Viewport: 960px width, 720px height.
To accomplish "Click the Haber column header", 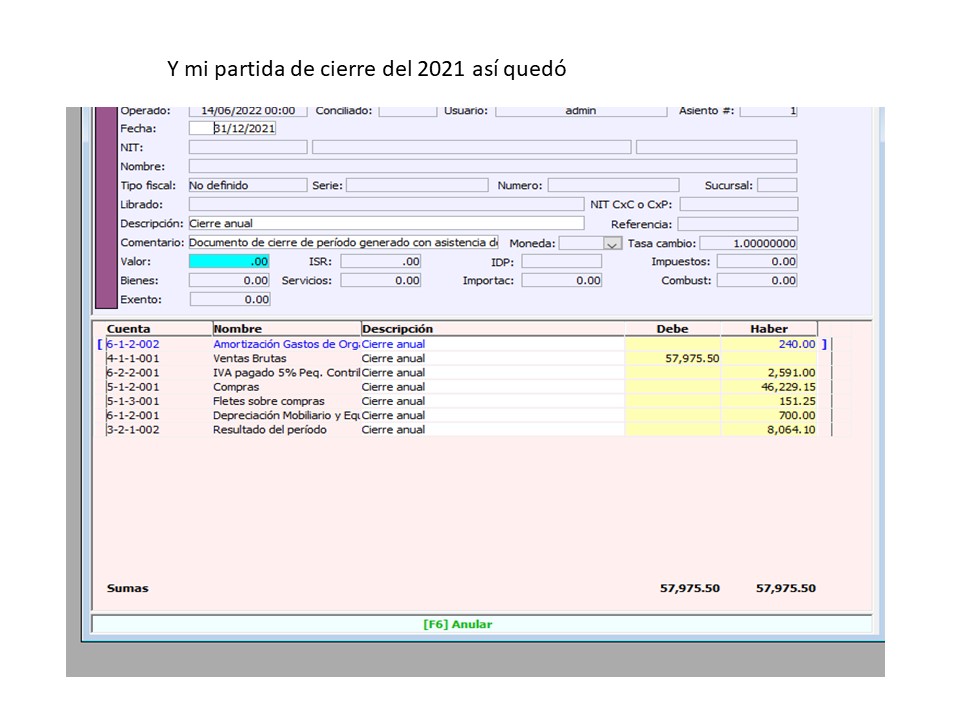I will coord(768,328).
